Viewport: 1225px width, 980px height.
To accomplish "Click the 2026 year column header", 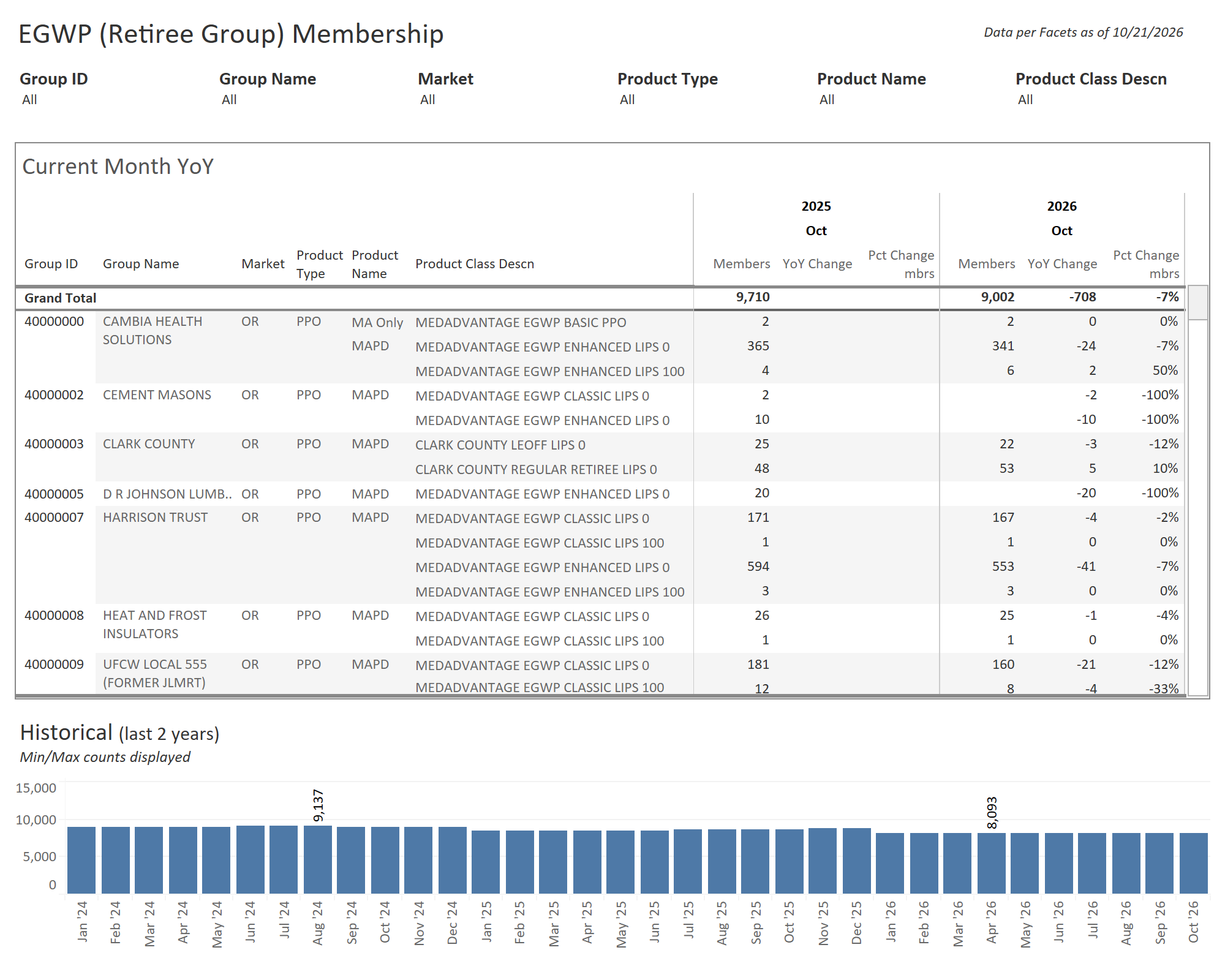I will pos(1062,206).
